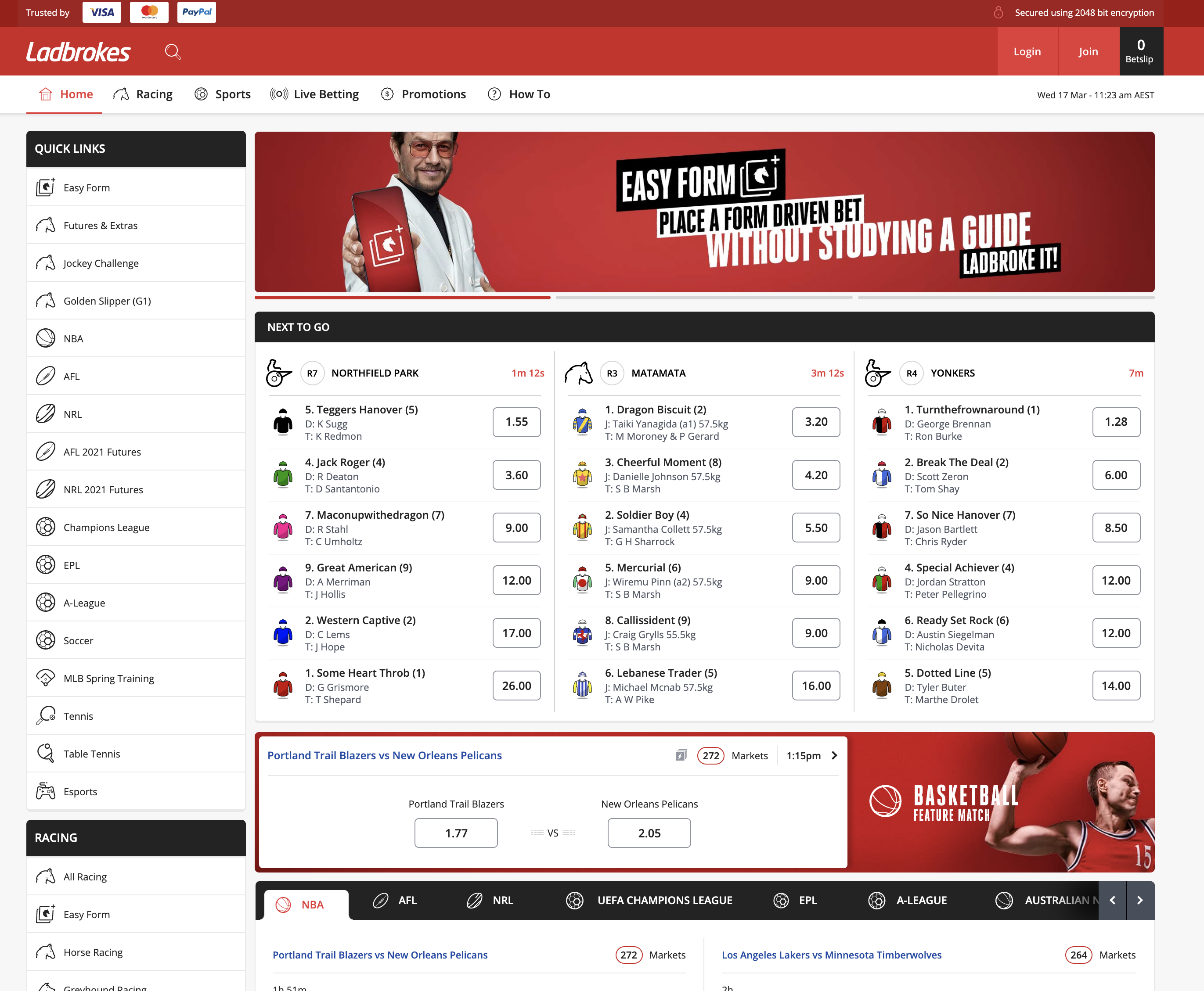Click the Matamata horse racing icon
Viewport: 1204px width, 991px height.
coord(579,373)
